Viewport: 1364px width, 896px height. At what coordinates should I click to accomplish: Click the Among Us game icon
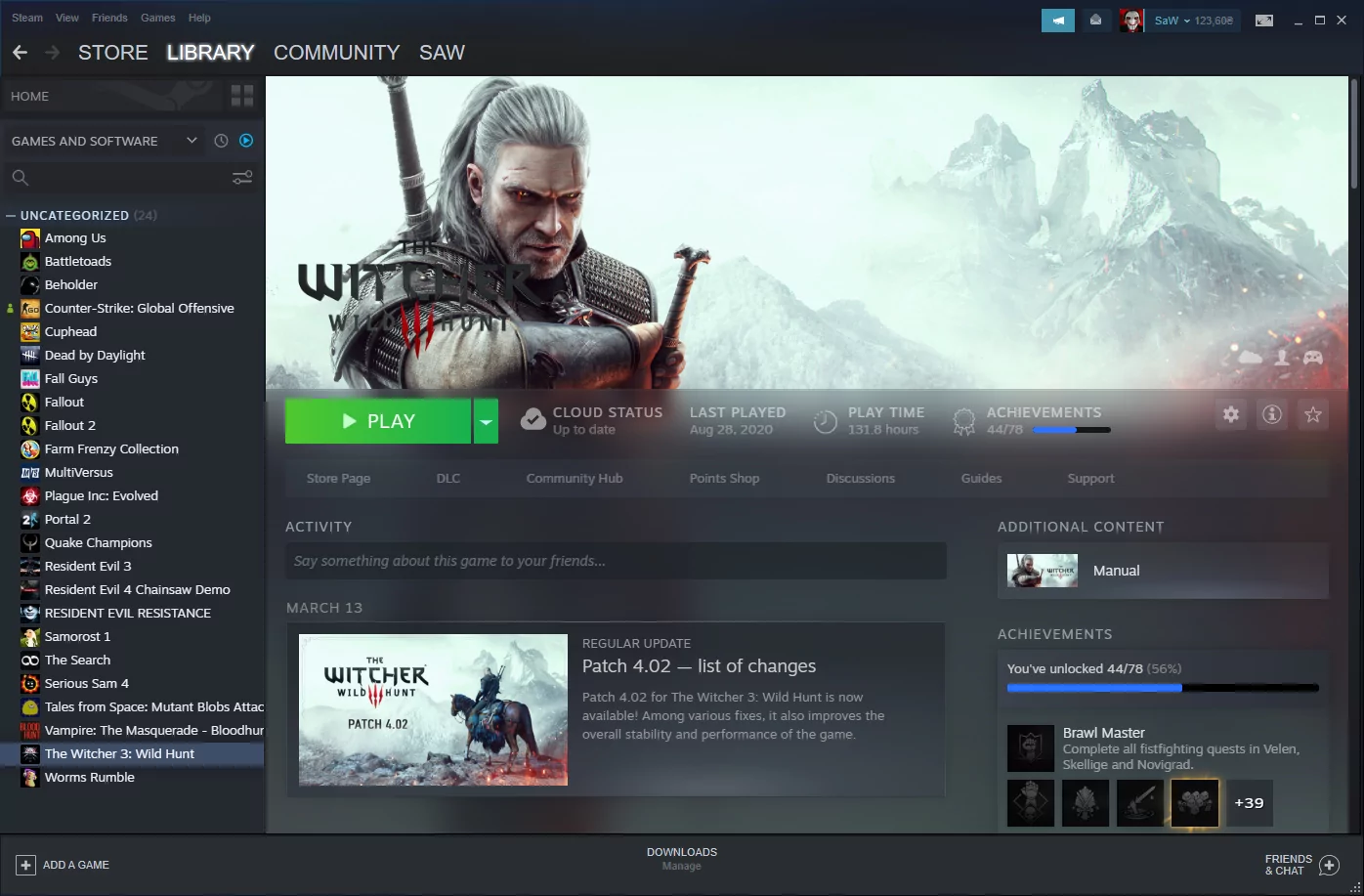30,238
